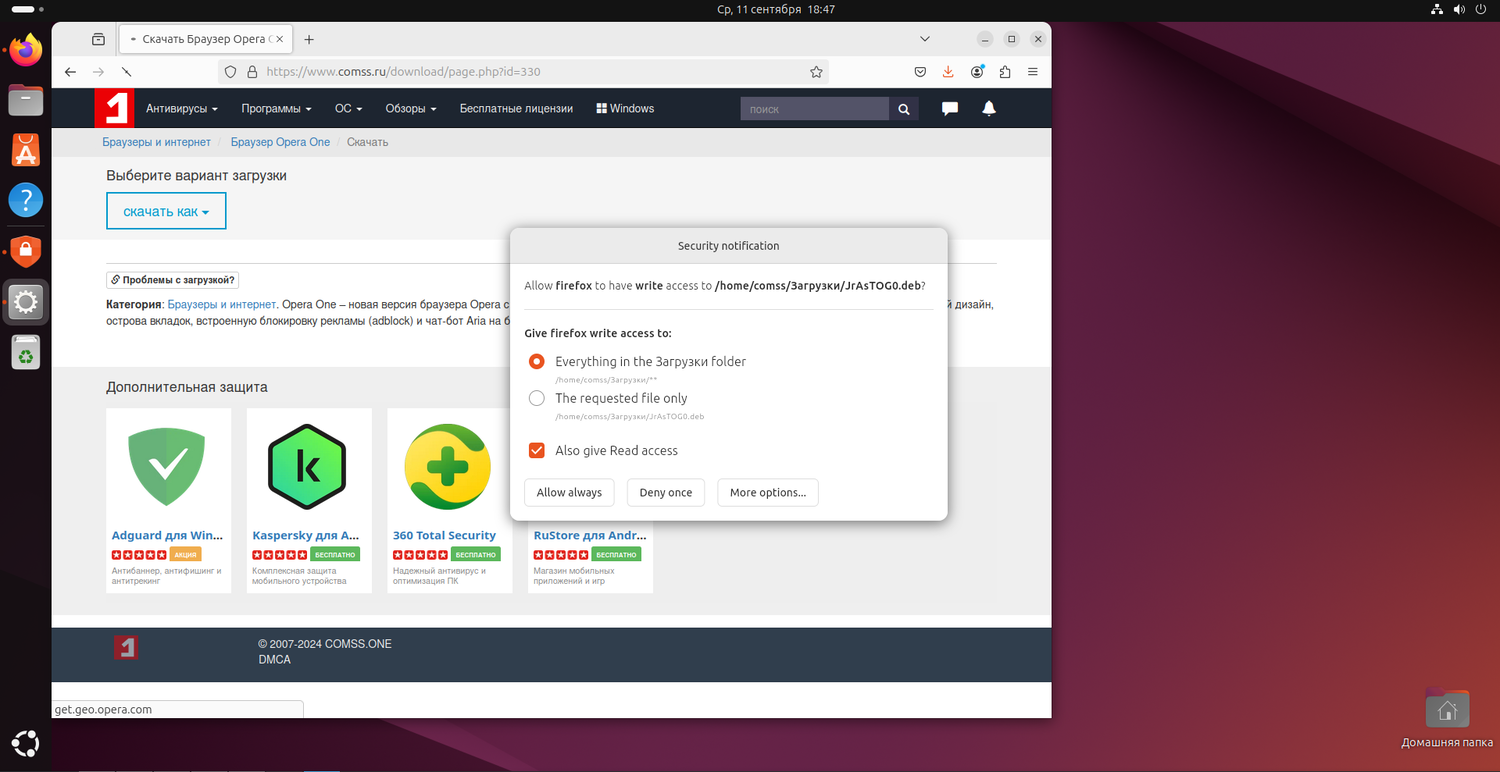Open the Firefox downloads panel
The image size is (1500, 772).
point(948,72)
